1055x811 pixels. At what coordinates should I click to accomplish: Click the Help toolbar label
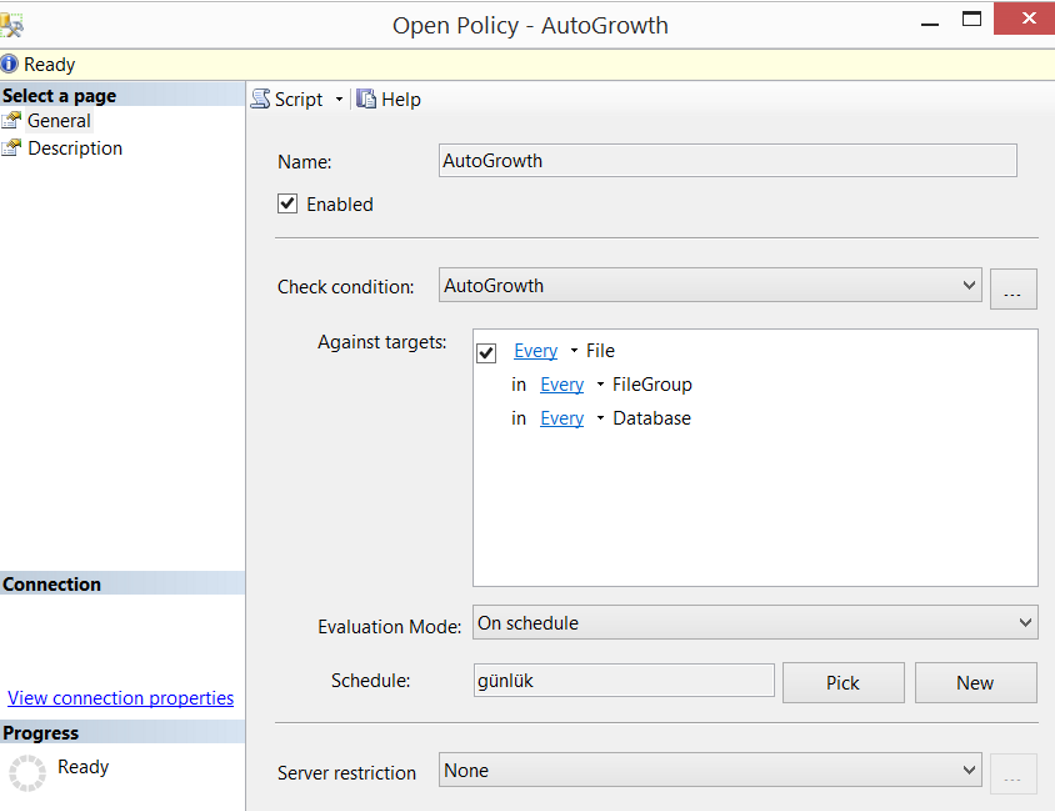pyautogui.click(x=401, y=100)
